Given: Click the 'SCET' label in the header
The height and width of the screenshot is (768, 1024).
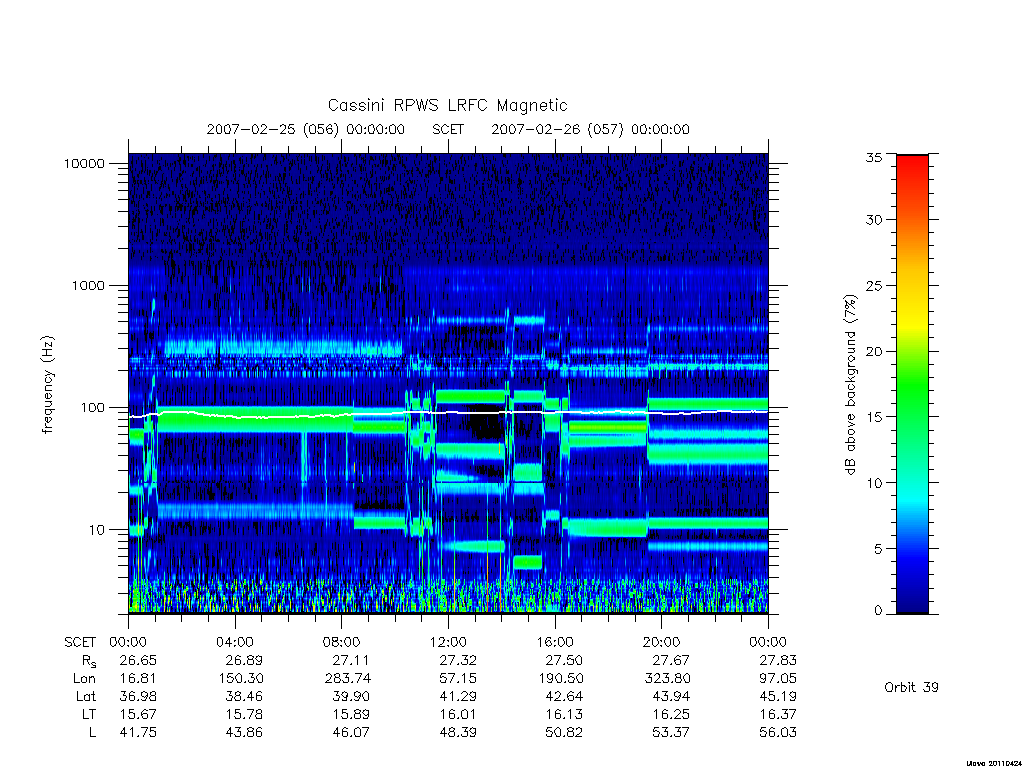Looking at the screenshot, I should pyautogui.click(x=448, y=129).
